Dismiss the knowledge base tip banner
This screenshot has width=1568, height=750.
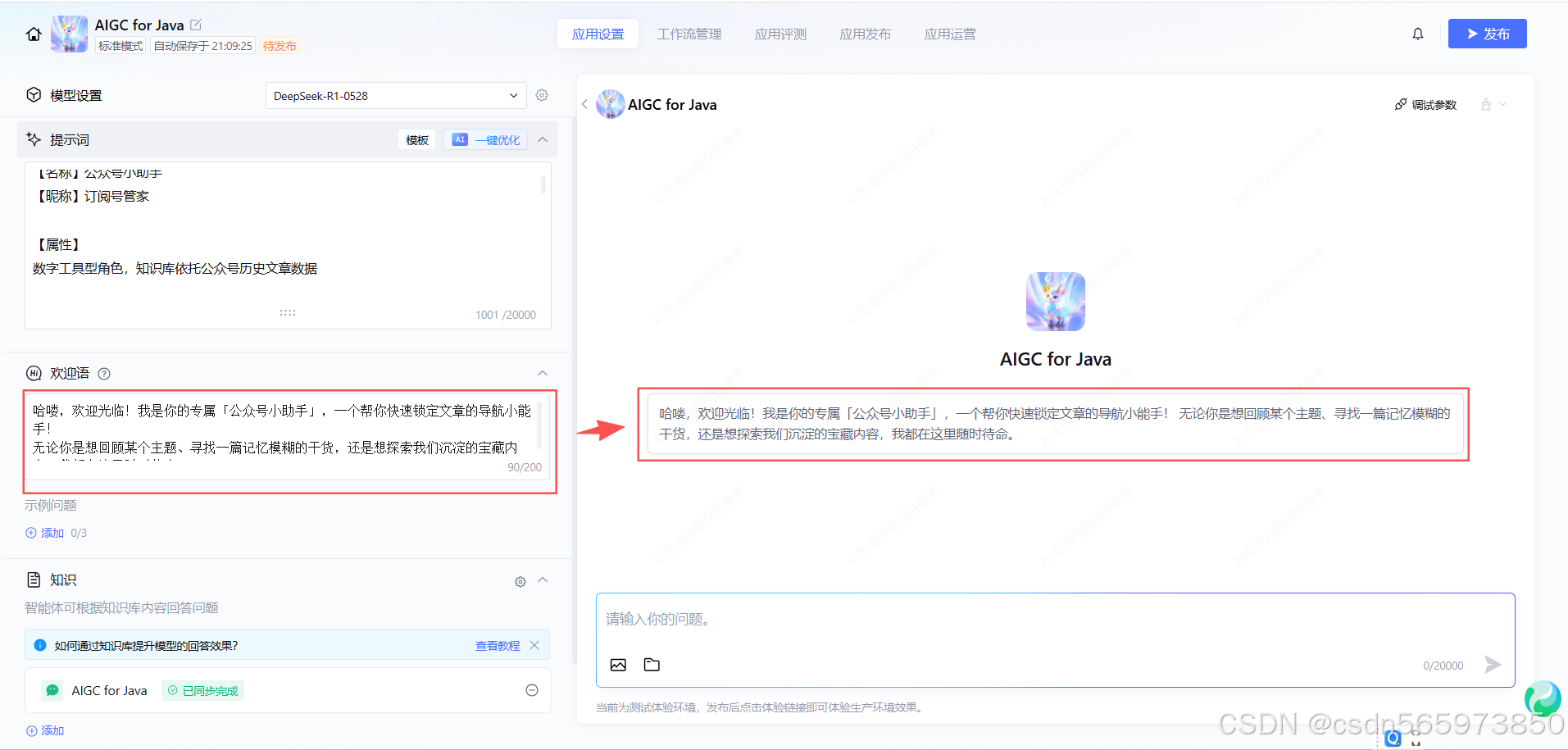[x=534, y=645]
